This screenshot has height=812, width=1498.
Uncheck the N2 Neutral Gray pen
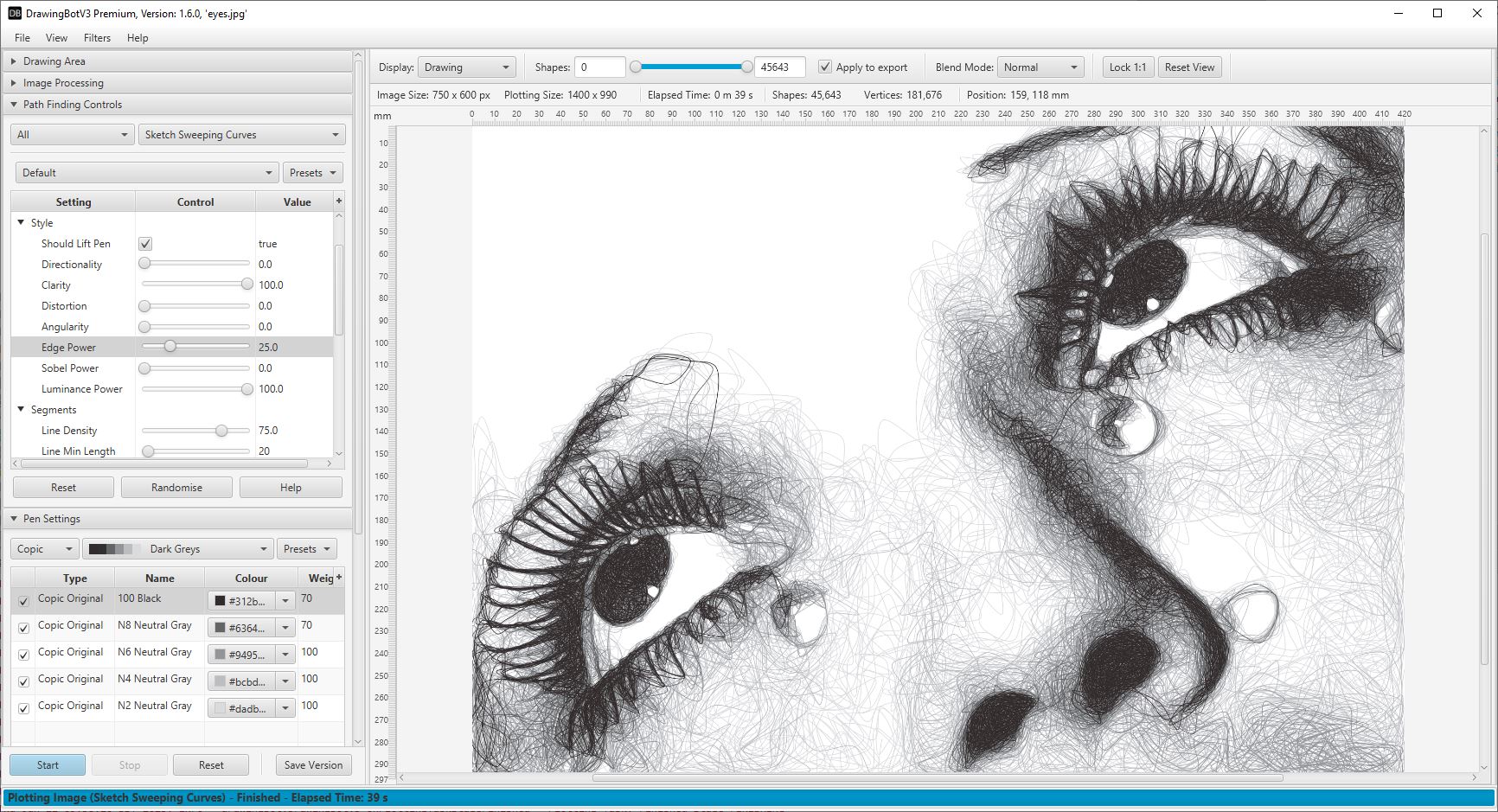(x=23, y=708)
